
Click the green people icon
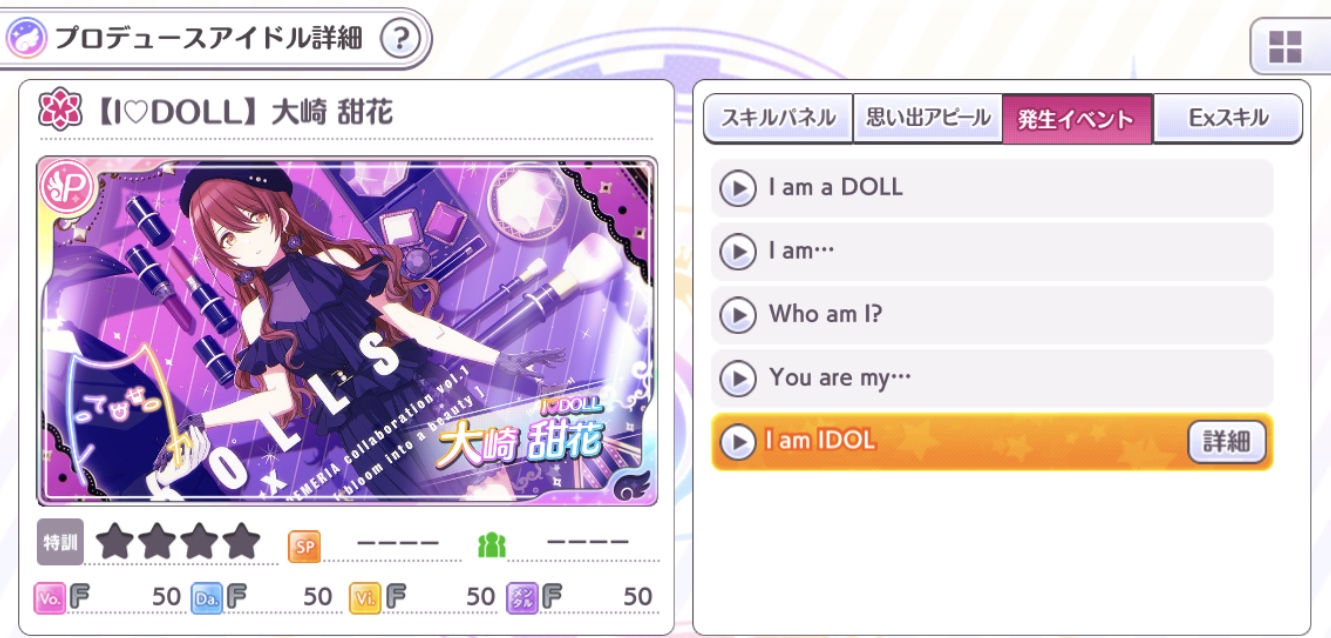click(x=492, y=545)
